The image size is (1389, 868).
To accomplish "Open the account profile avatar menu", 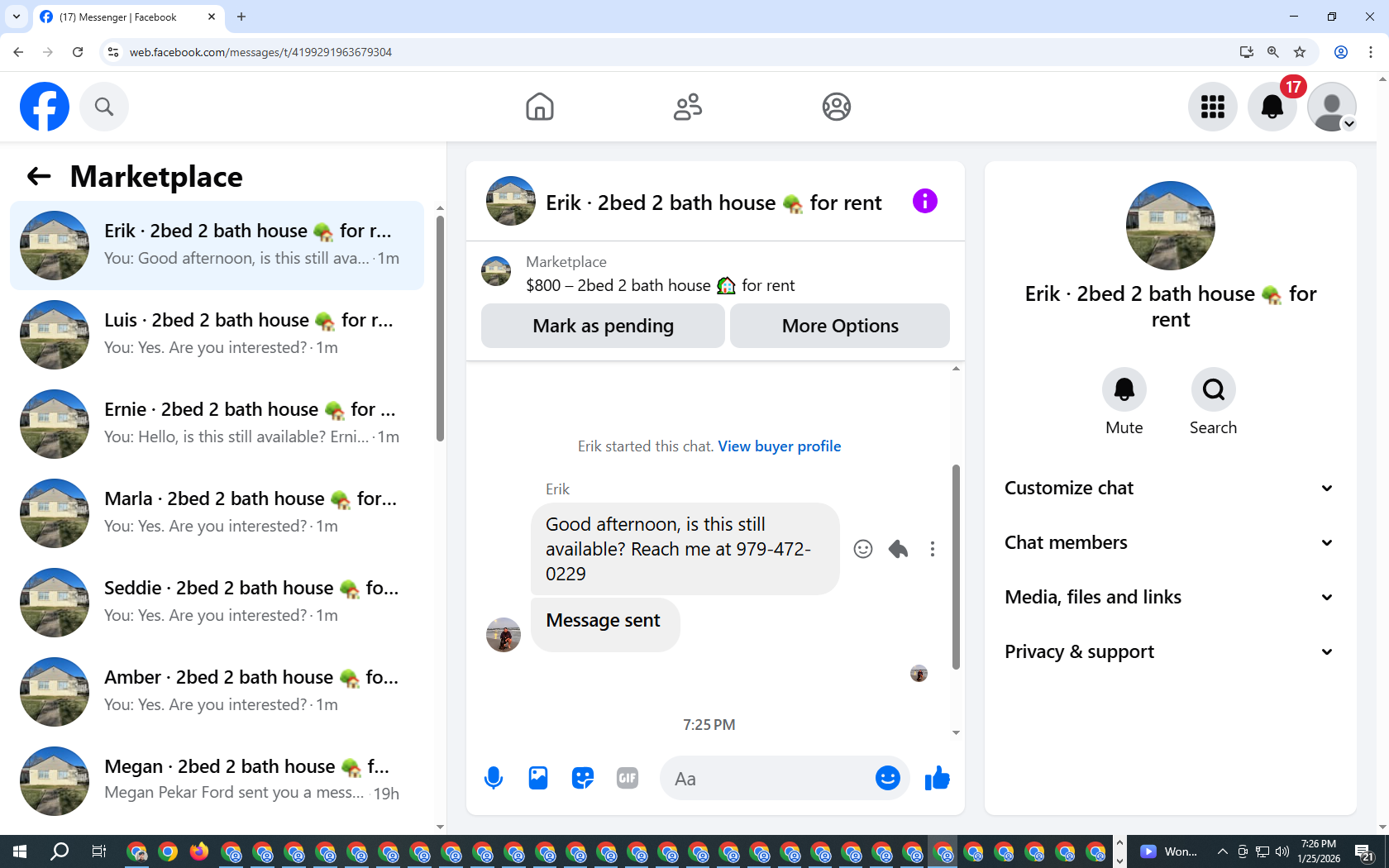I will (x=1332, y=107).
